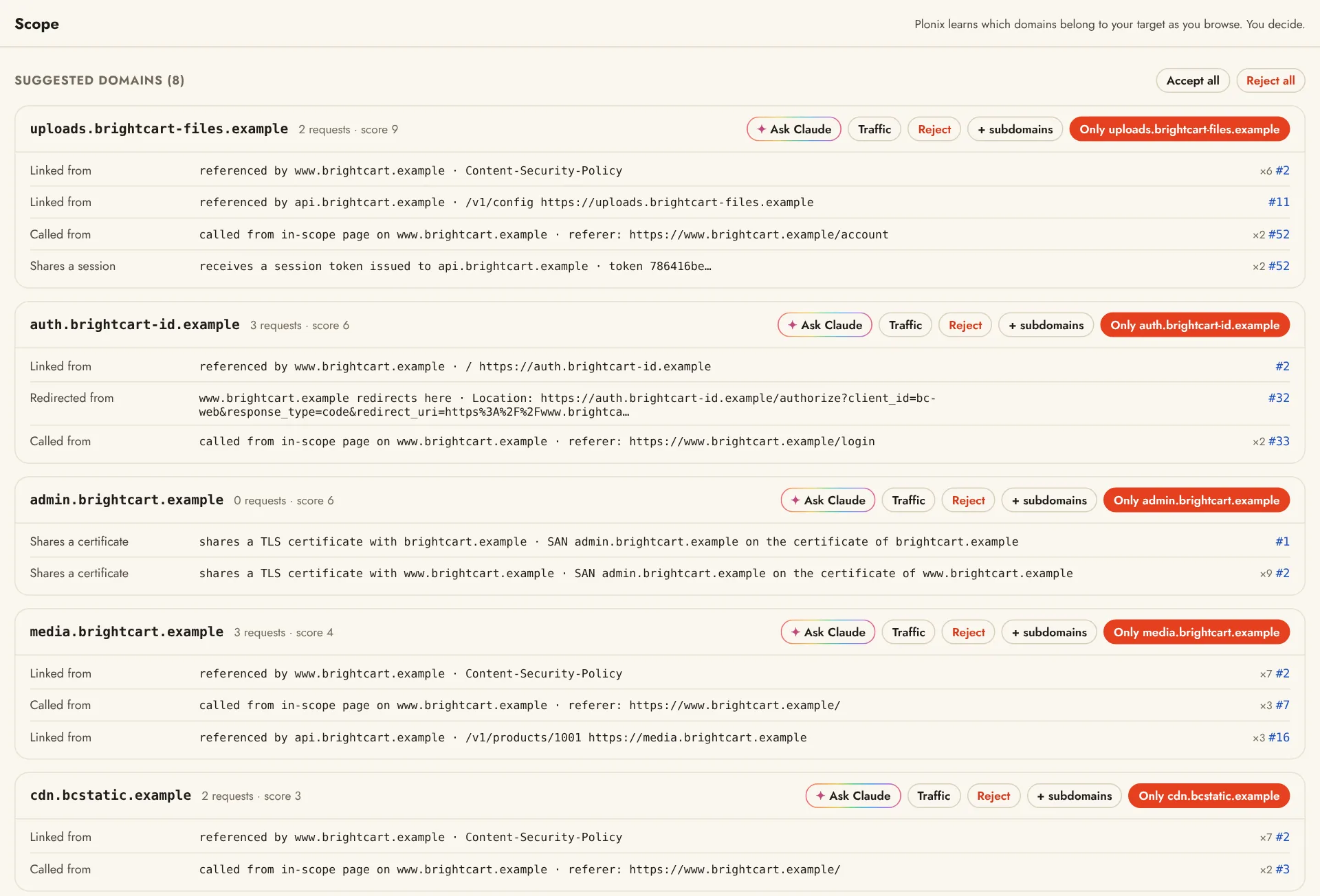Show Traffic for admin.brightcart.example
This screenshot has width=1320, height=896.
click(x=909, y=500)
